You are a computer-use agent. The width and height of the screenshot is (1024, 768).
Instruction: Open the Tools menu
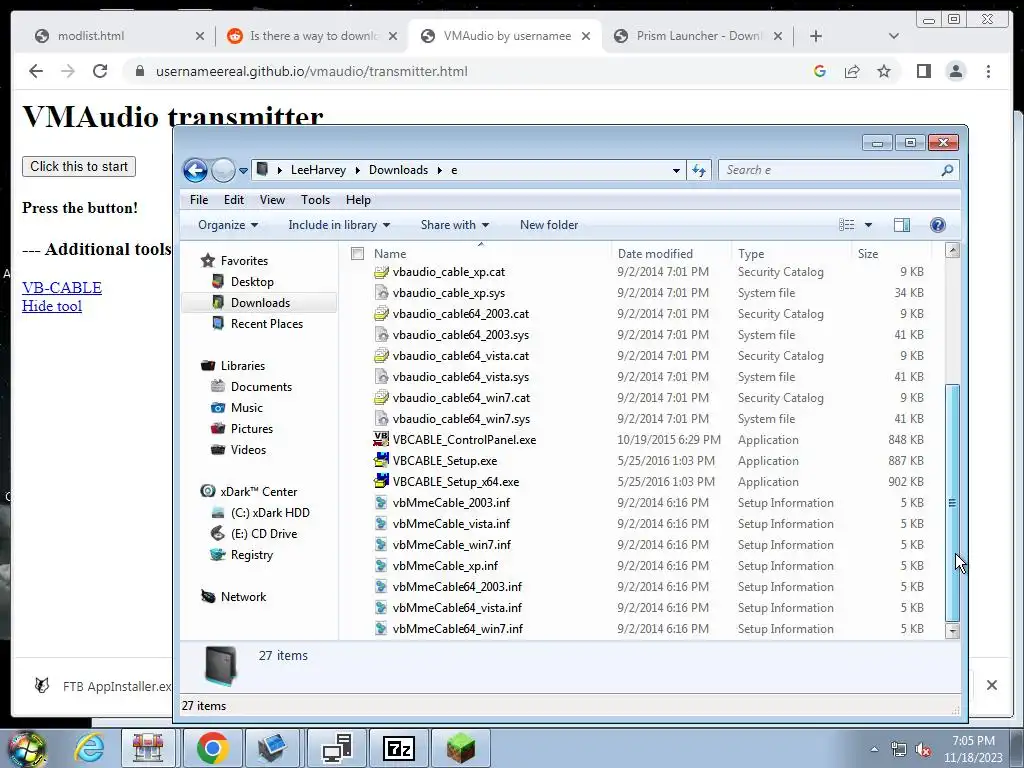[x=315, y=200]
